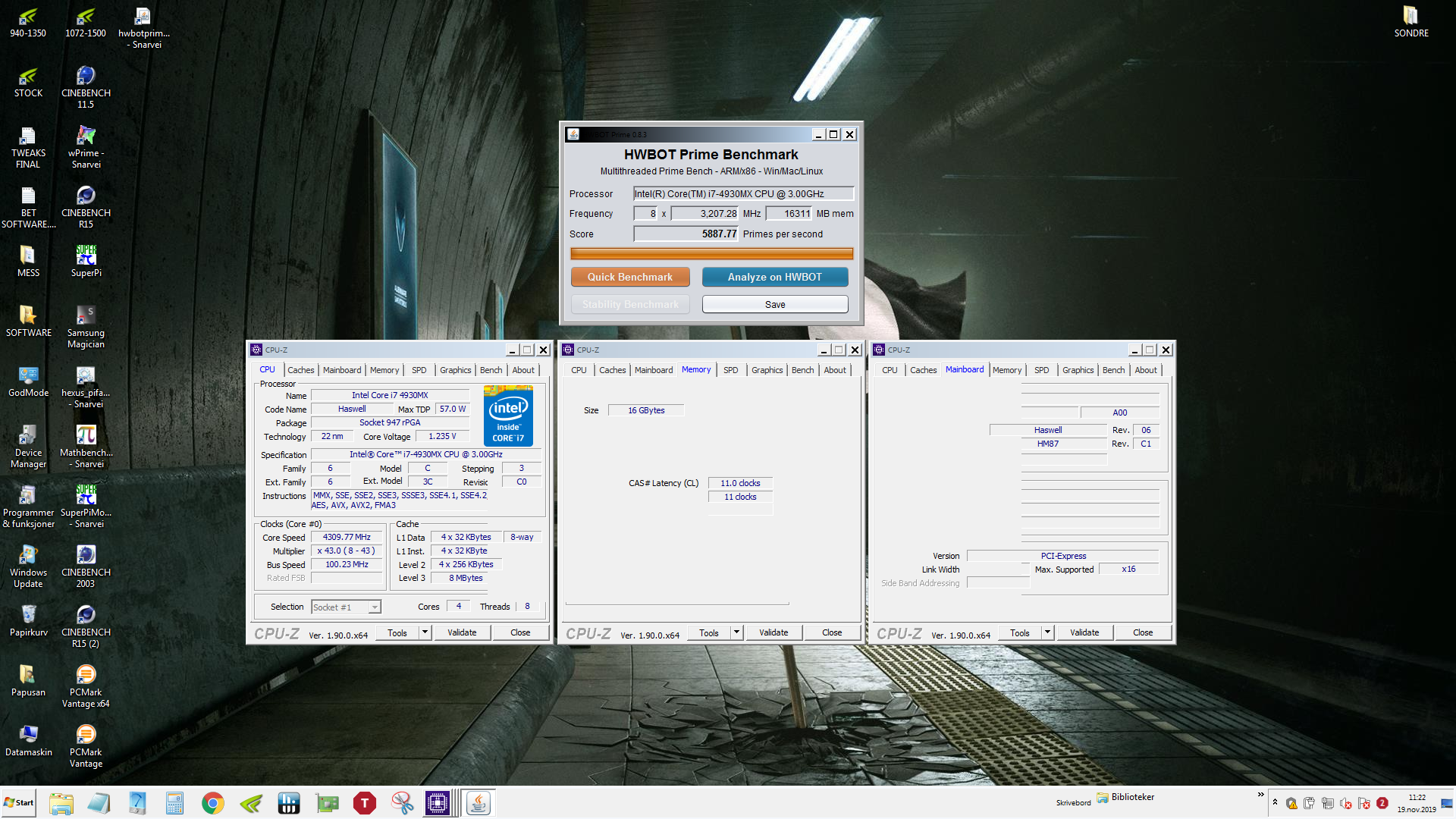Open the Calculator taskbar icon
Viewport: 1456px width, 819px height.
click(x=175, y=803)
